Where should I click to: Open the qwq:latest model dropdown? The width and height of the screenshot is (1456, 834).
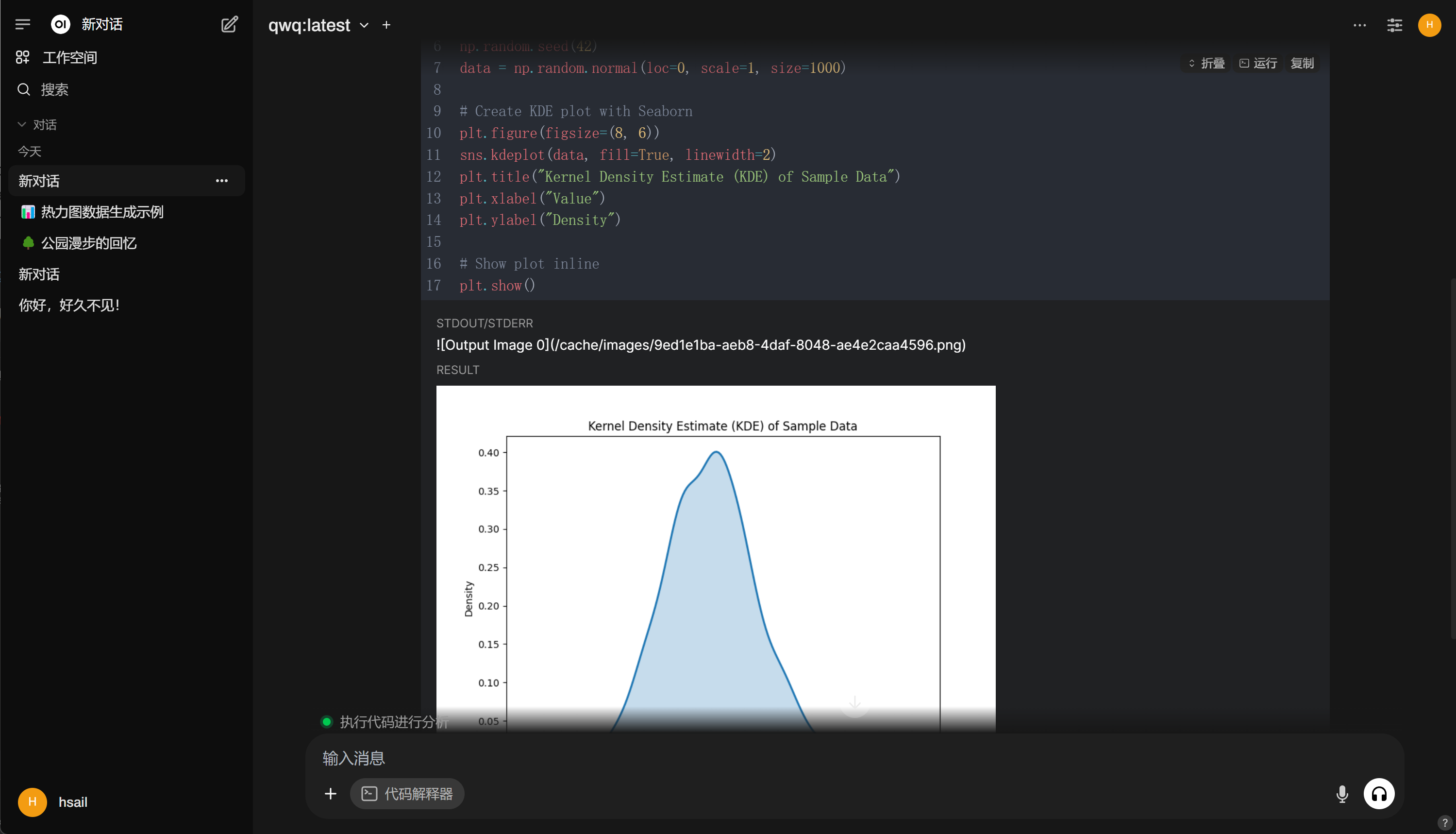click(x=318, y=25)
